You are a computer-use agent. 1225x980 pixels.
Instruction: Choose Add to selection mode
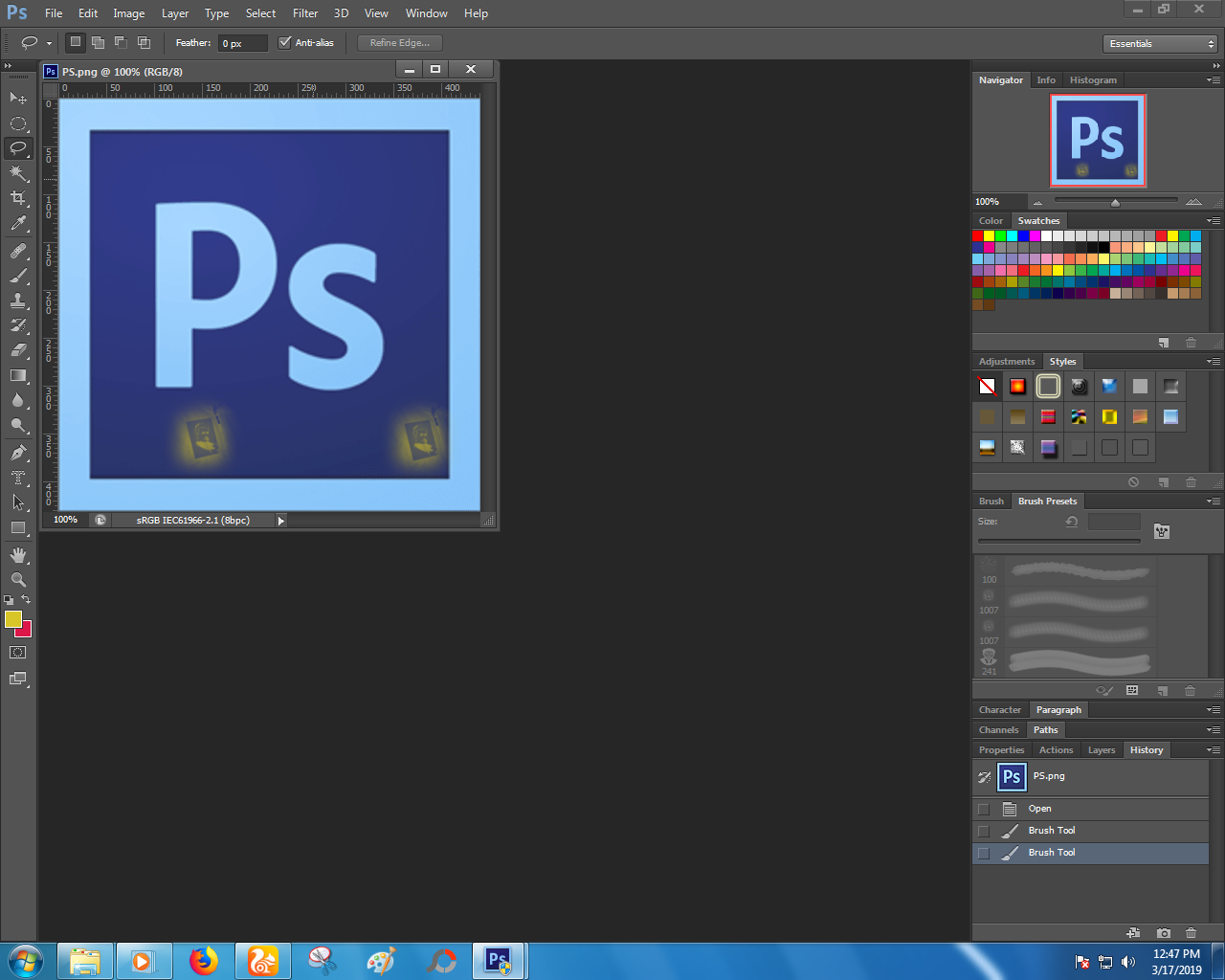pos(98,42)
